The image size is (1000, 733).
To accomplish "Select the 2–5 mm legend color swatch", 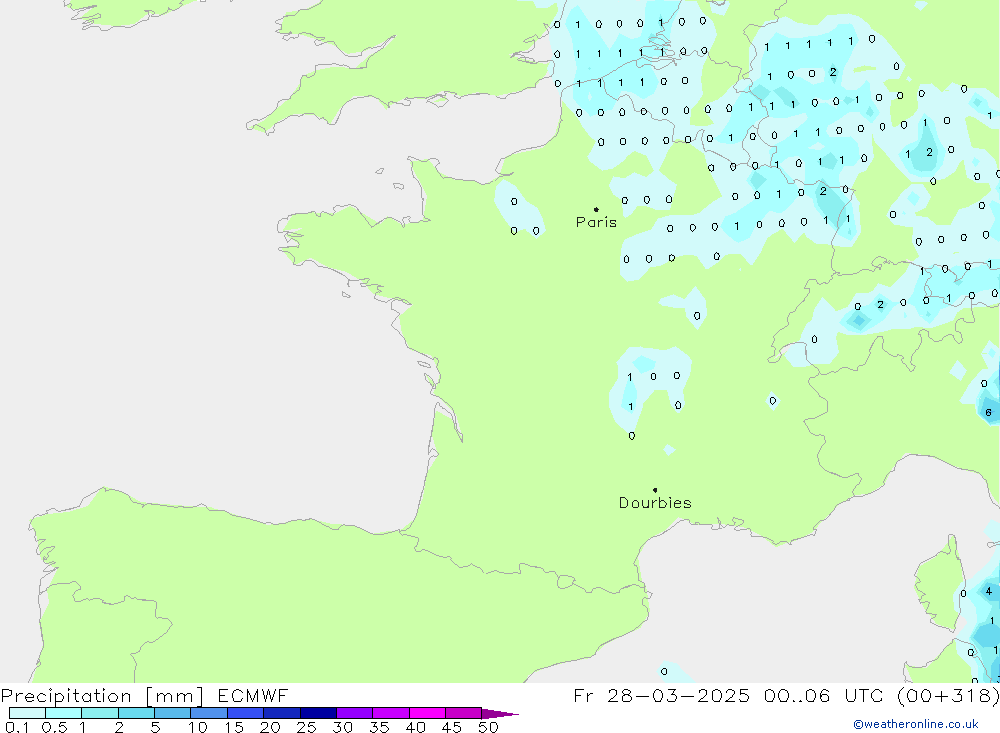I will click(x=136, y=713).
